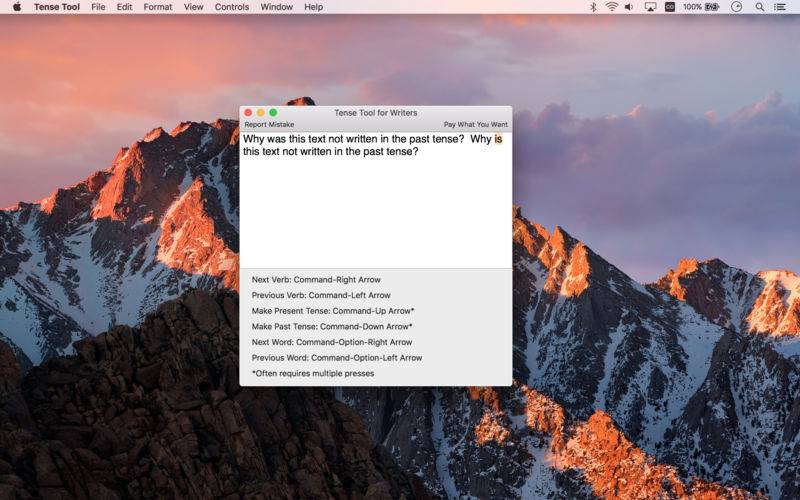Screen dimensions: 800x500
Task: Open the Format menu
Action: click(158, 7)
